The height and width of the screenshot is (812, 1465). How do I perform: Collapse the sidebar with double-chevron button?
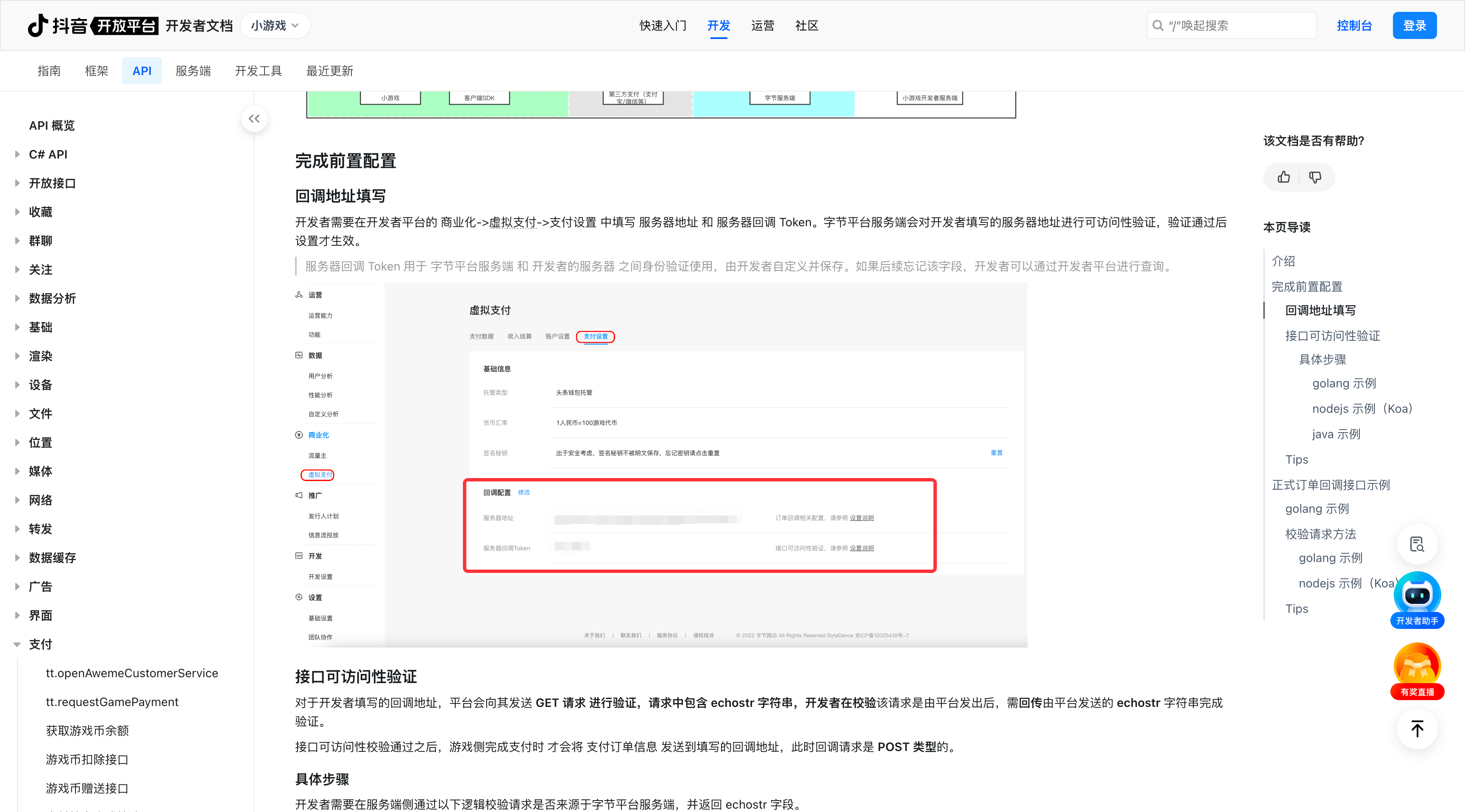click(x=254, y=119)
